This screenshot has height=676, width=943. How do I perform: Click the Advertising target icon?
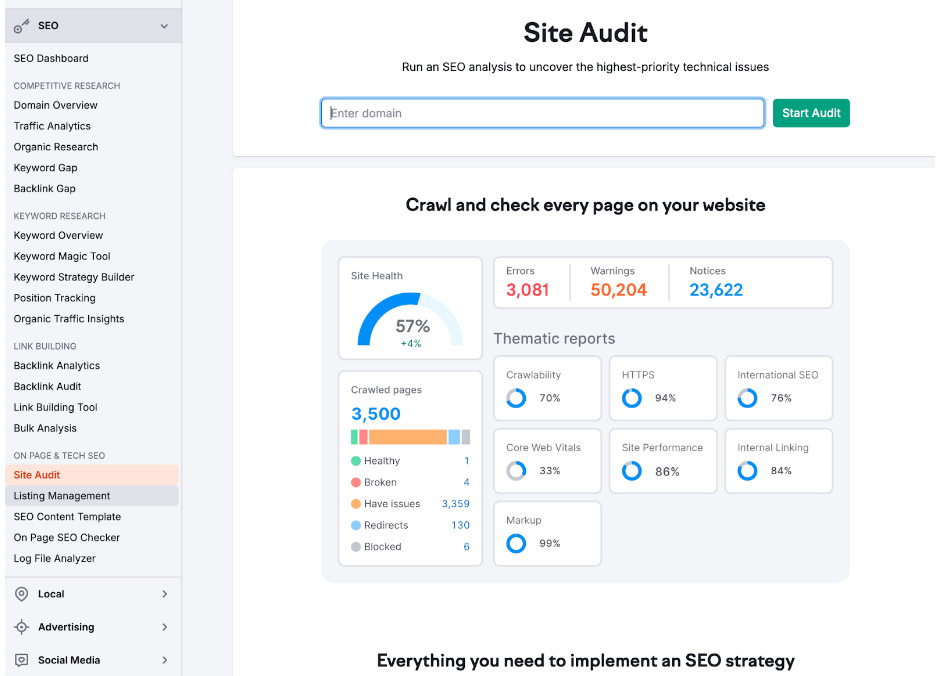click(x=22, y=627)
